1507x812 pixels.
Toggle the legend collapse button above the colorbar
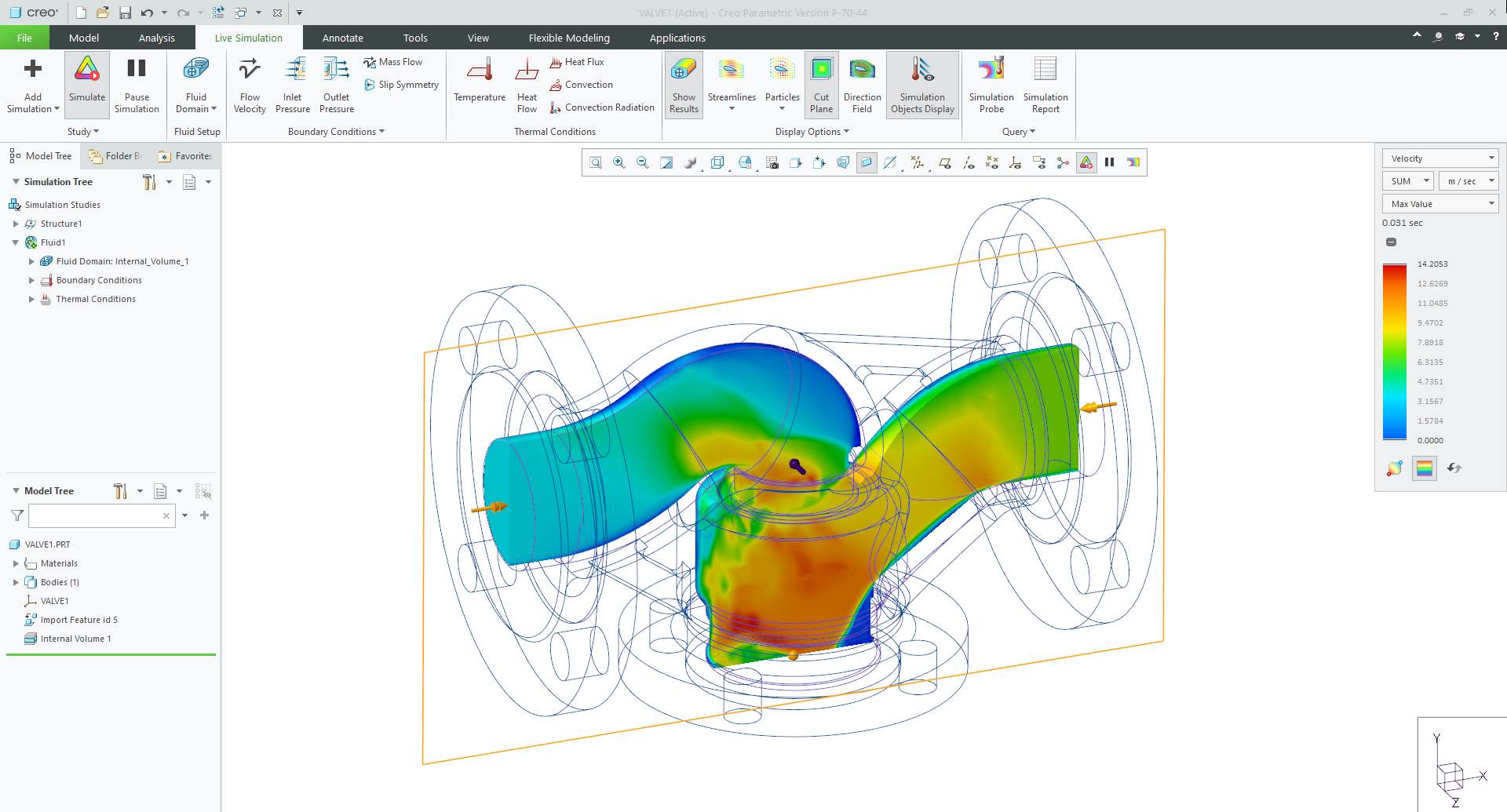1391,242
